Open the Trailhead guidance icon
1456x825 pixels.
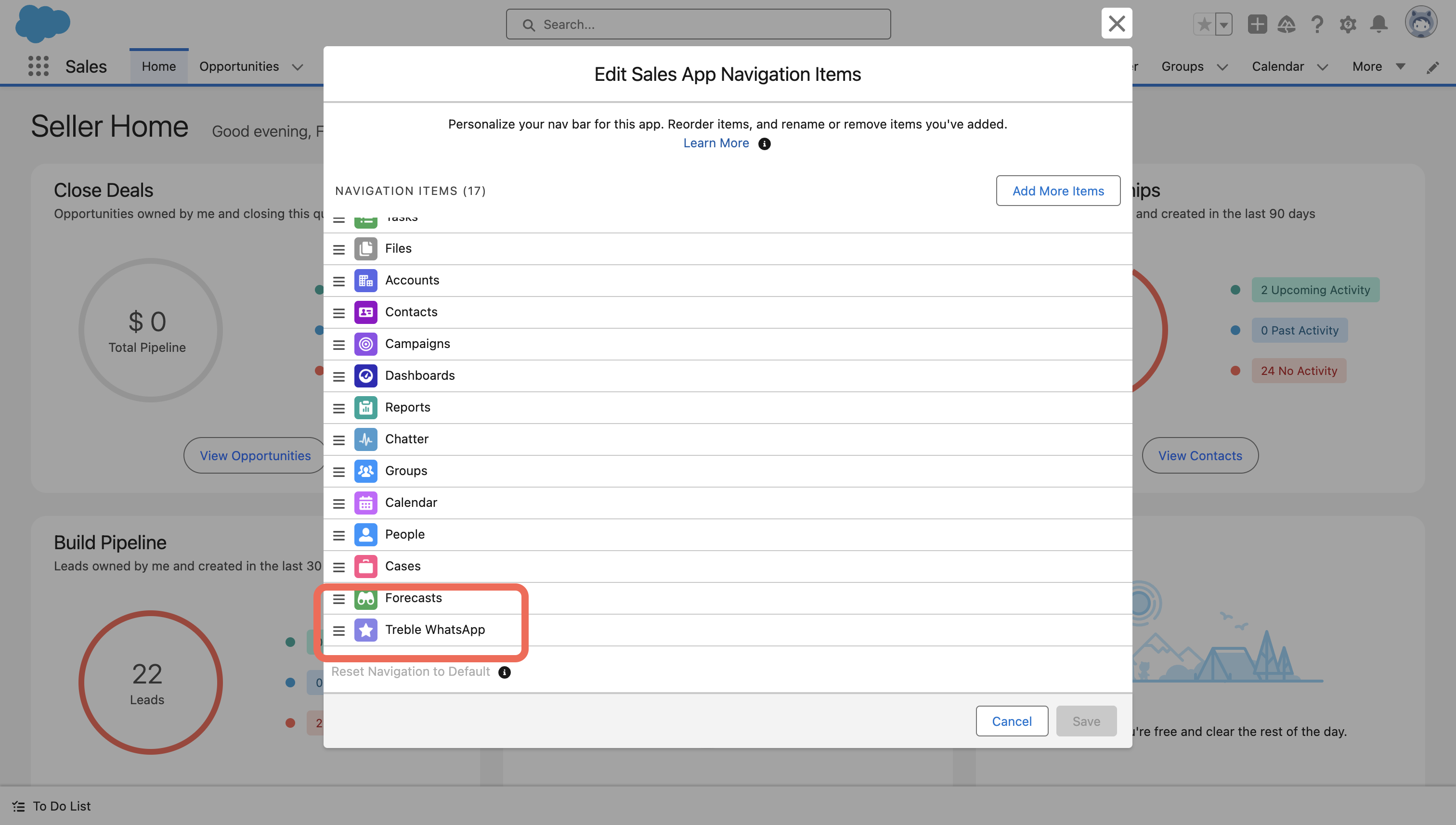click(x=1287, y=25)
